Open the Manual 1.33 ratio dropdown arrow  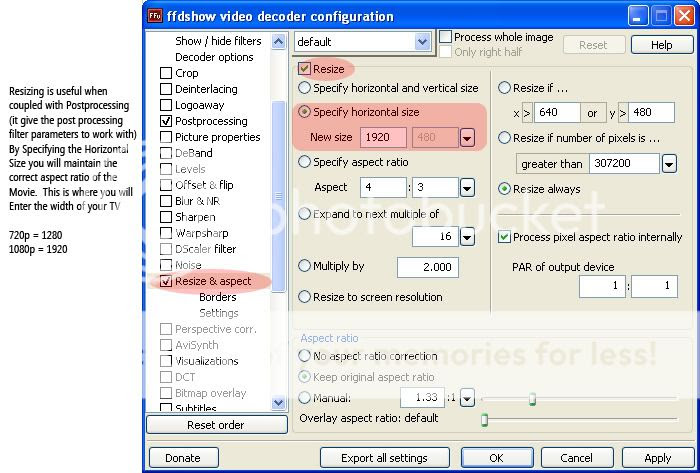coord(467,398)
